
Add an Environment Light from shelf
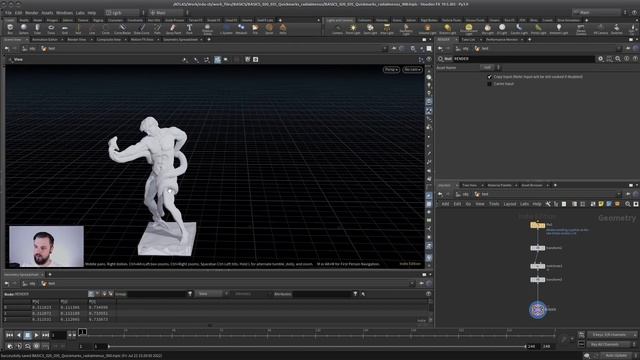[x=469, y=29]
